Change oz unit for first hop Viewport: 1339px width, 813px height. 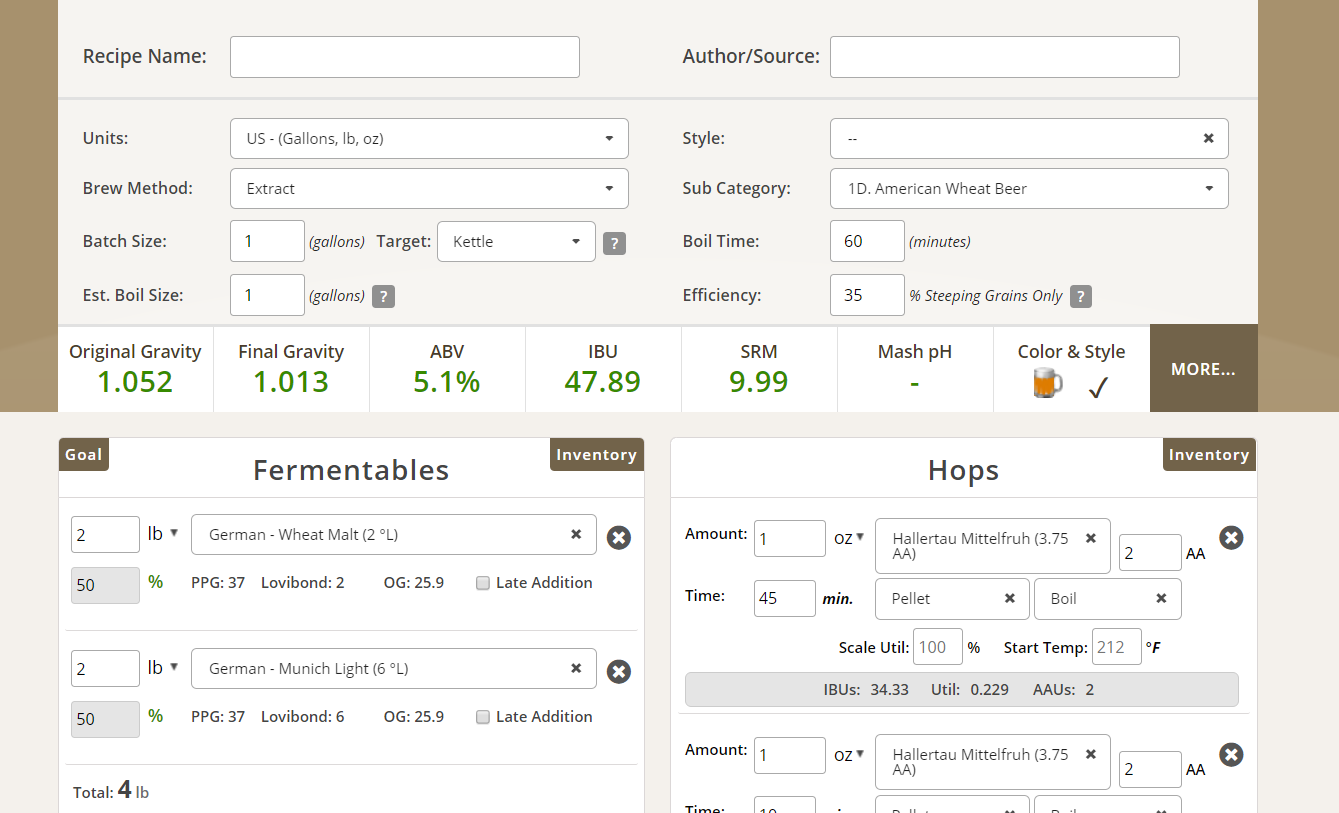[x=849, y=538]
